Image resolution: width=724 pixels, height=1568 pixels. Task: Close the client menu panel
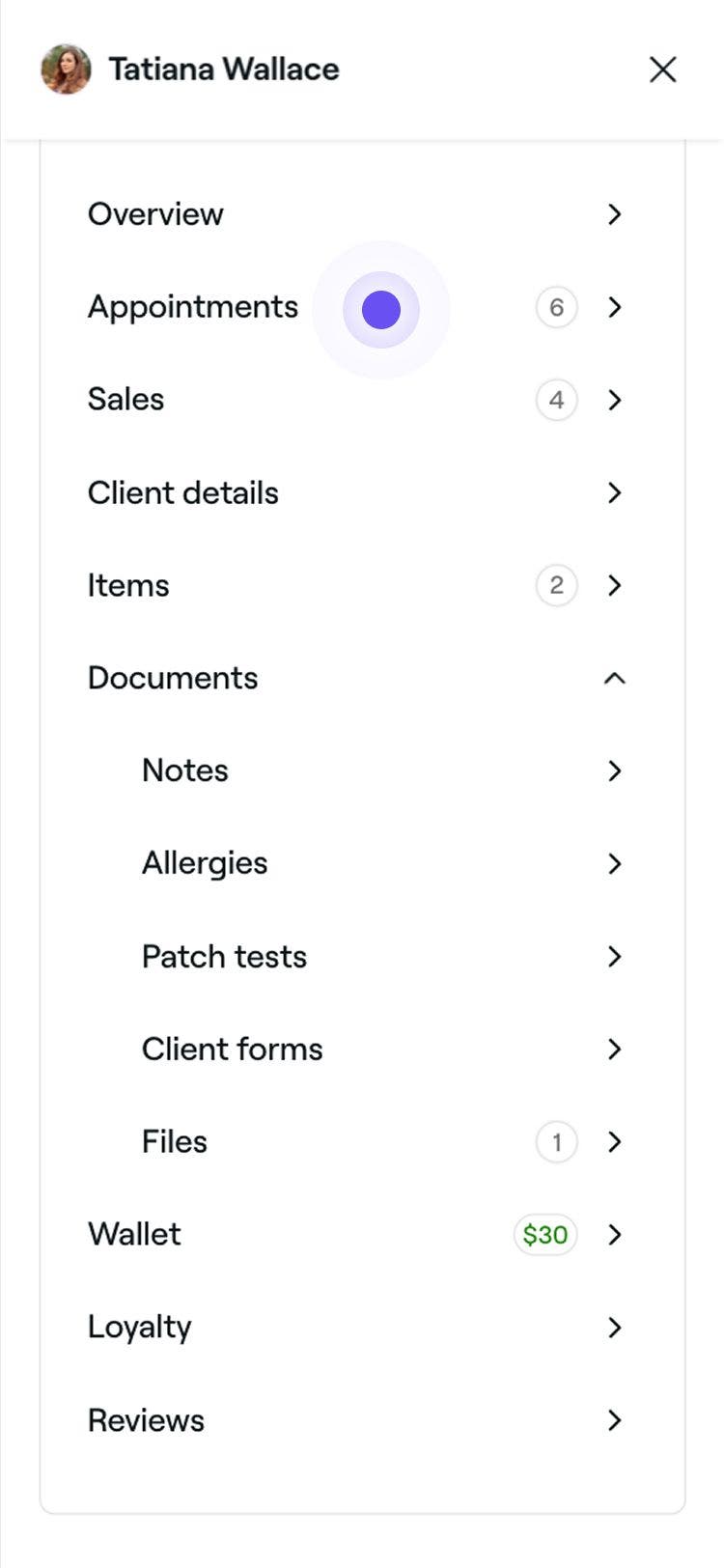click(x=662, y=70)
